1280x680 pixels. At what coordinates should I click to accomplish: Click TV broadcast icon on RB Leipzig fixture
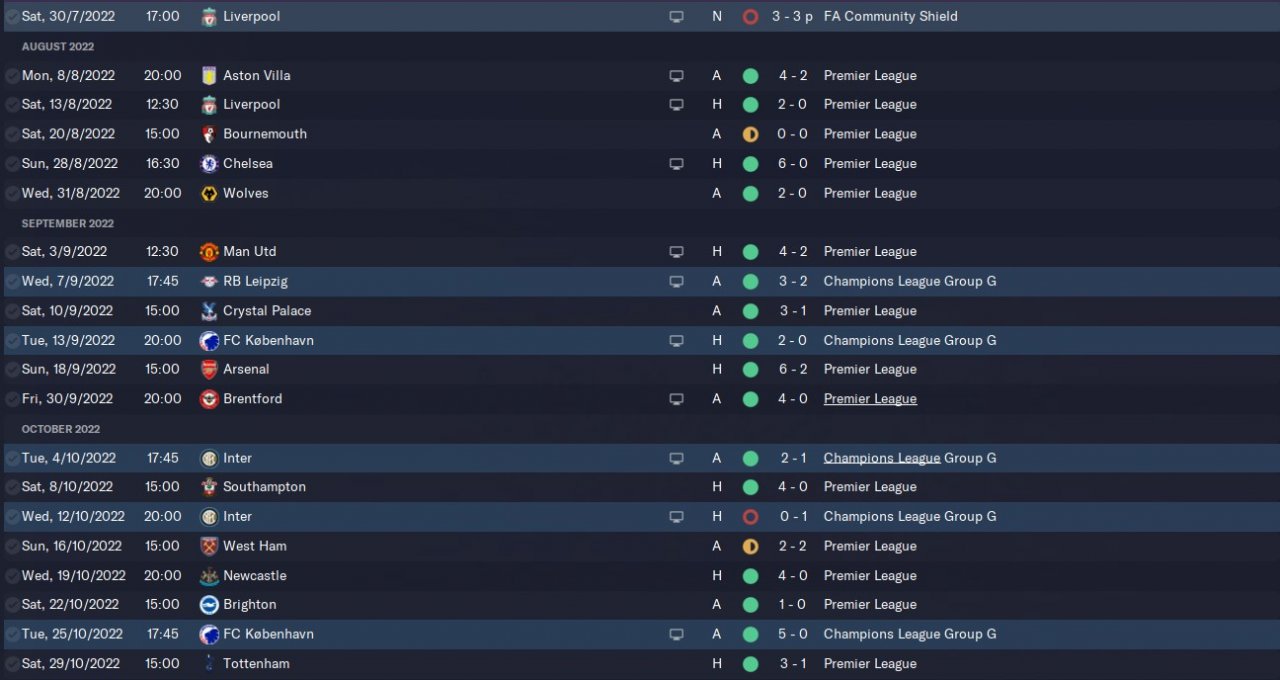click(x=676, y=281)
